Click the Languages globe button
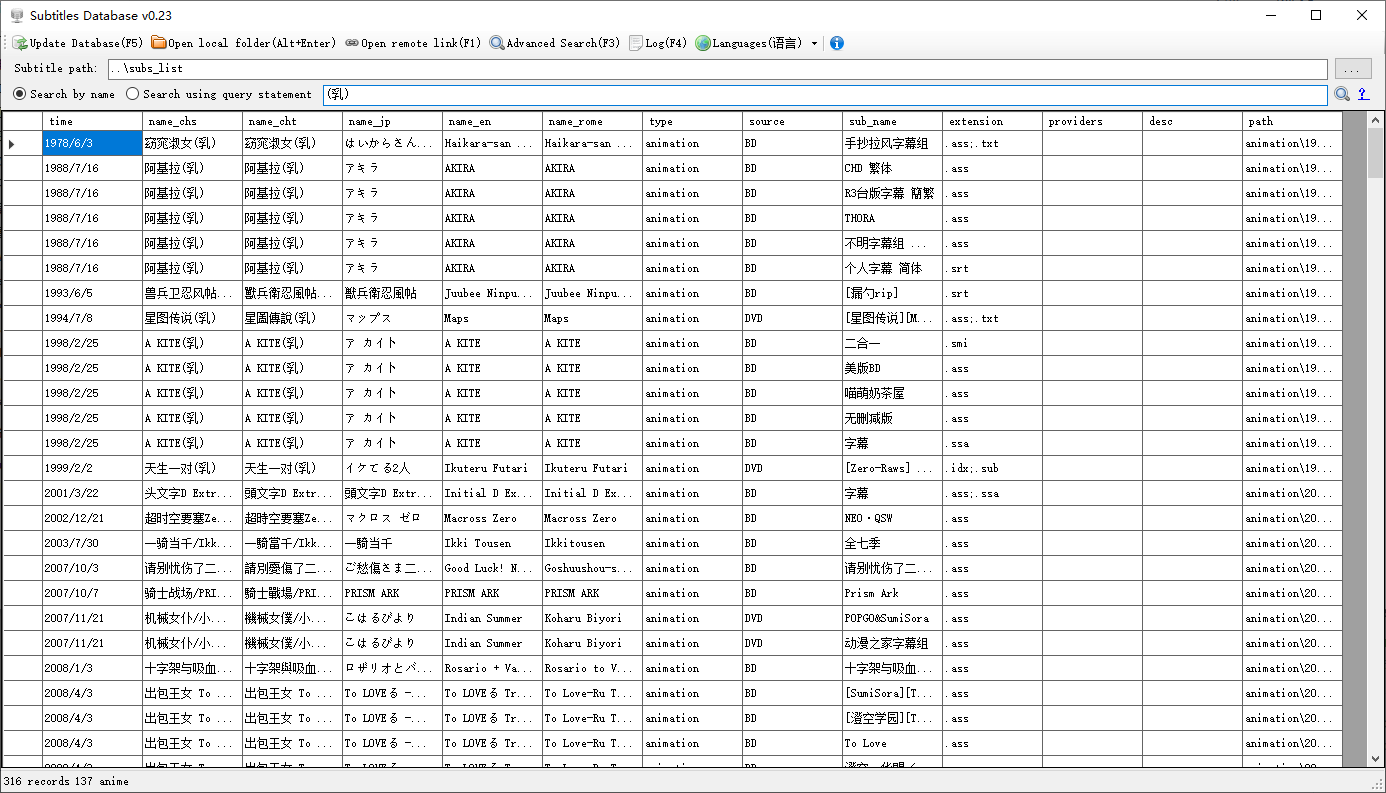1386x793 pixels. [749, 43]
